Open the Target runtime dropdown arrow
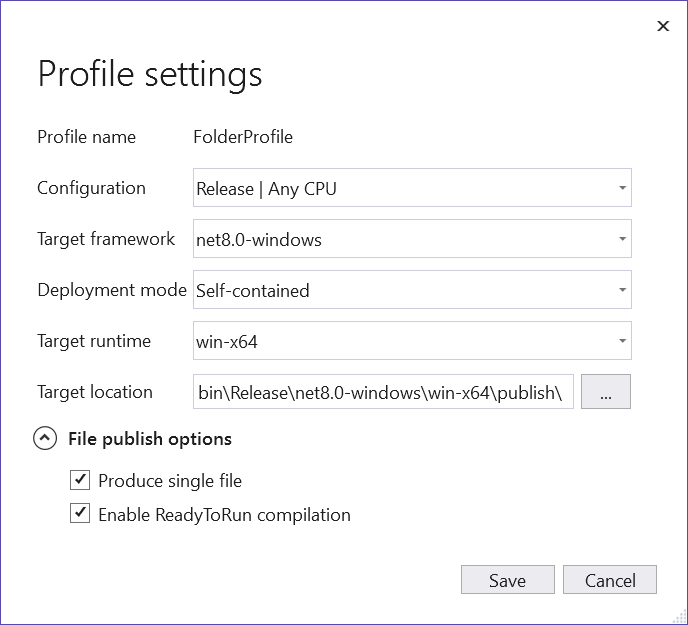 click(x=622, y=341)
